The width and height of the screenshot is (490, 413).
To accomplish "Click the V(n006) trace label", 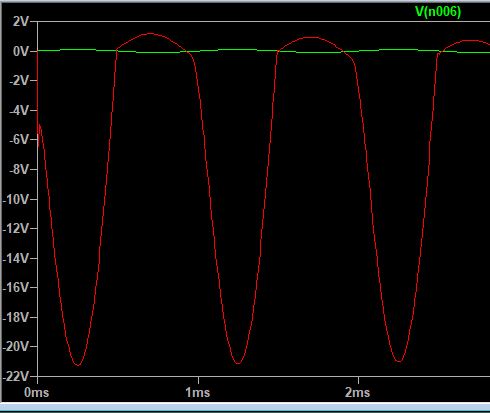I will click(438, 12).
